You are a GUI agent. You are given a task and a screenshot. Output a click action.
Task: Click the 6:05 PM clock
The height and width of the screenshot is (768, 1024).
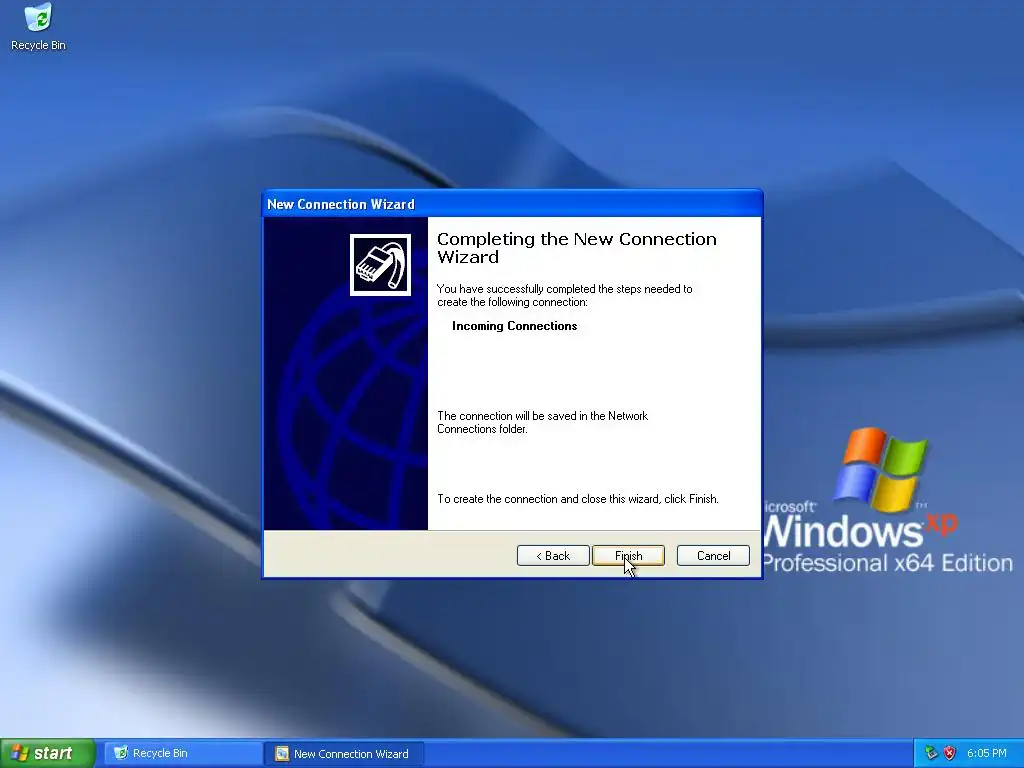coord(986,753)
